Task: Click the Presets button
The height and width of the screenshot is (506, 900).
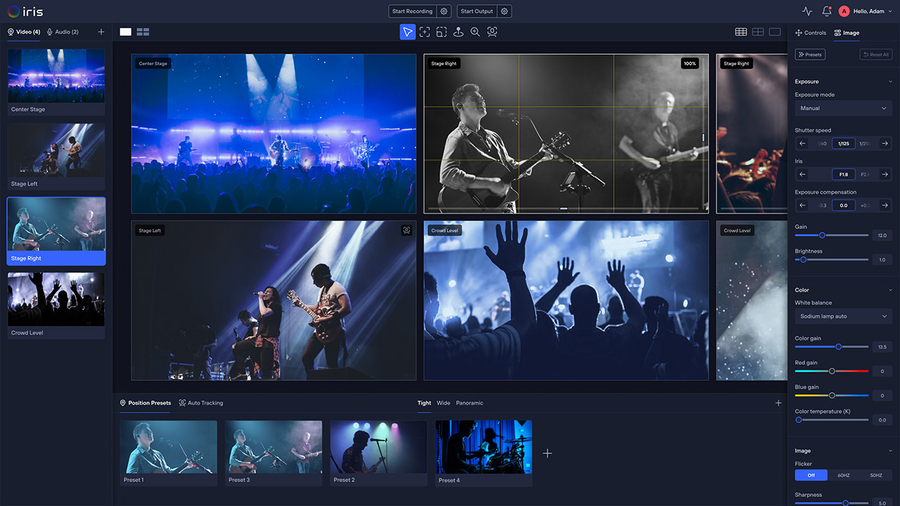Action: [x=810, y=55]
